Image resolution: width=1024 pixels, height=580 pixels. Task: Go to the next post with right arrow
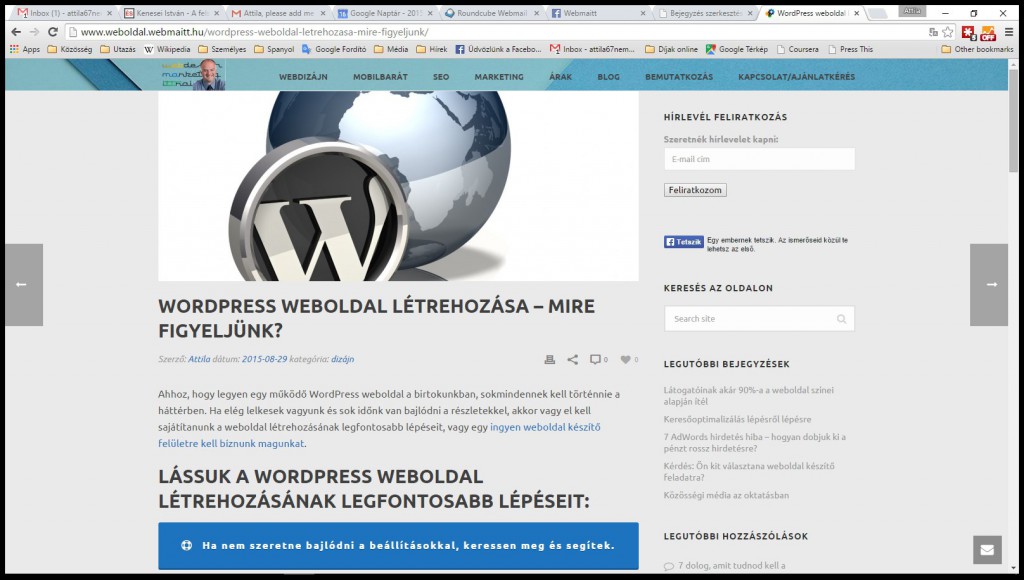[x=990, y=285]
